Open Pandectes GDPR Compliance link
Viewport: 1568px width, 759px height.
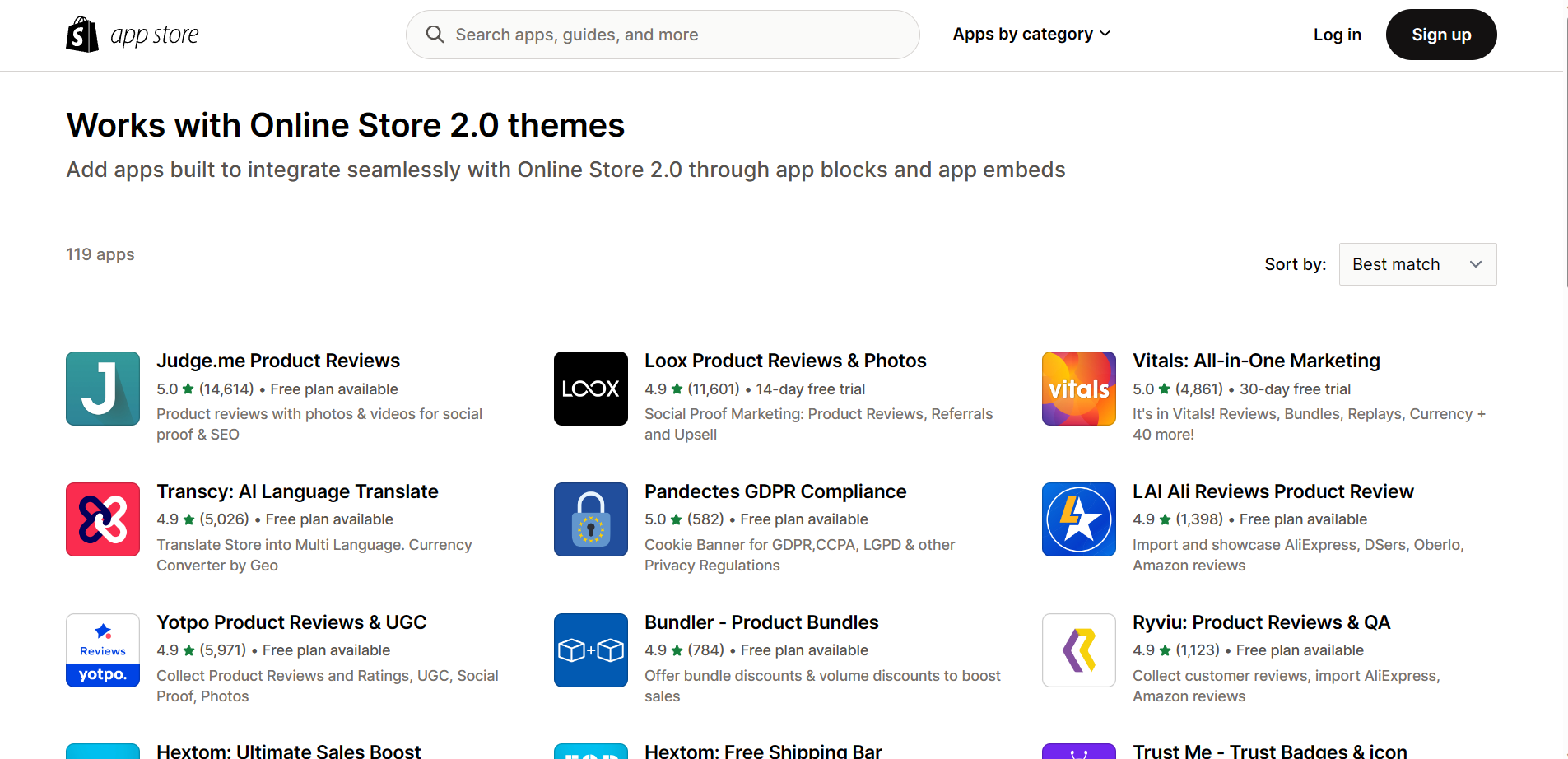pos(775,491)
